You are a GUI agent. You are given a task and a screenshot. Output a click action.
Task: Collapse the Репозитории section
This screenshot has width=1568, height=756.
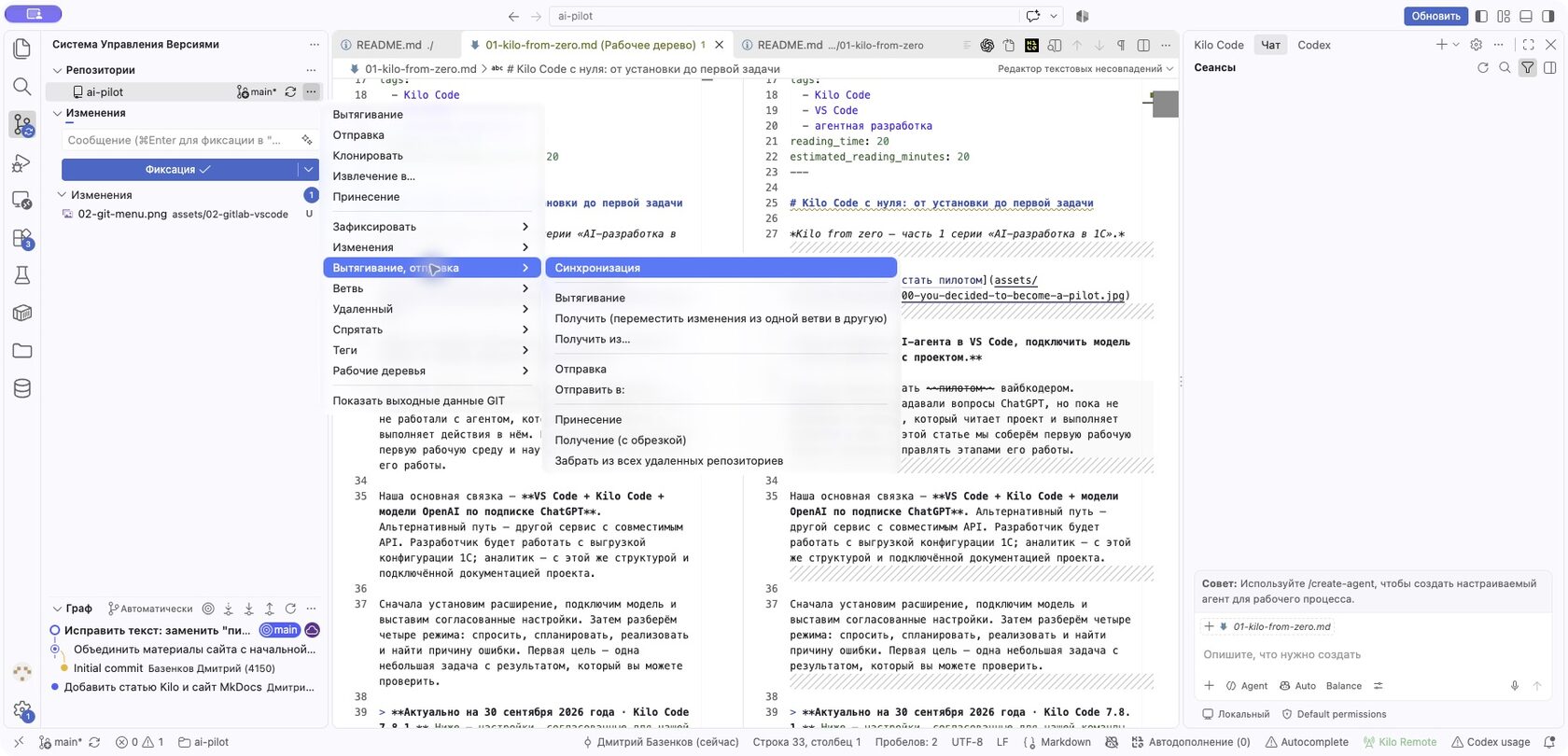[57, 70]
